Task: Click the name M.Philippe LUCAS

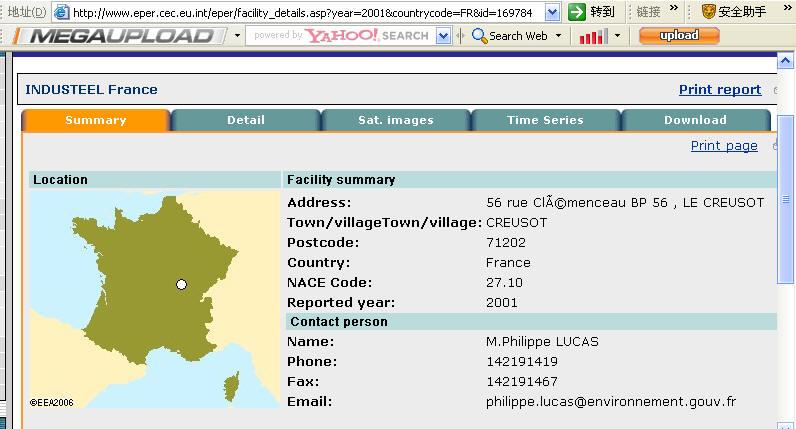Action: coord(542,342)
